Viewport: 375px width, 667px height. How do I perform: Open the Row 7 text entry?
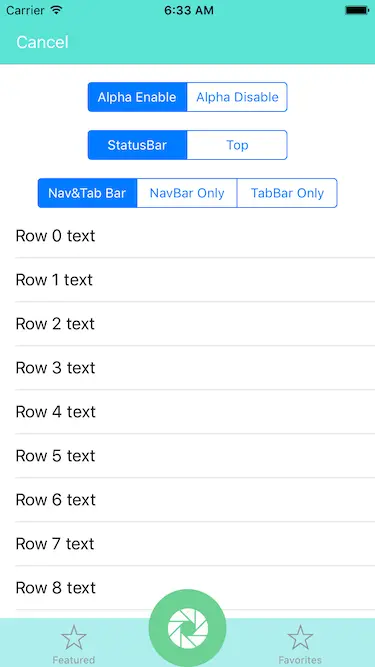188,544
